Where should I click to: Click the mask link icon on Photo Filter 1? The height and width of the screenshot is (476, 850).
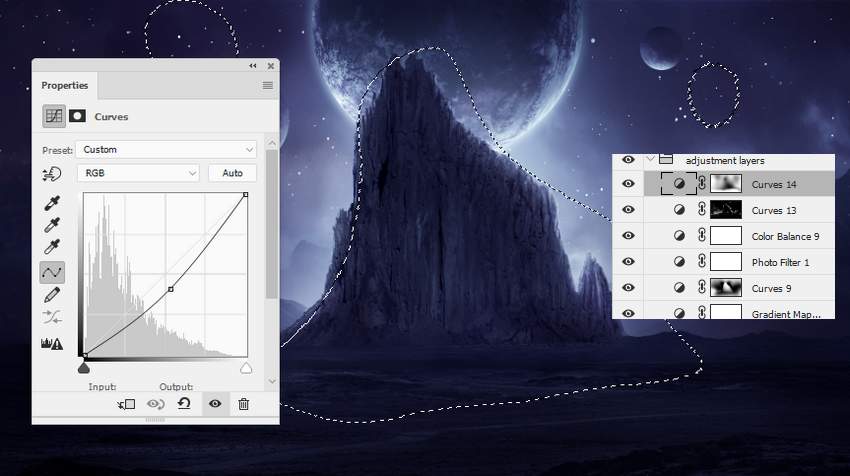click(701, 261)
